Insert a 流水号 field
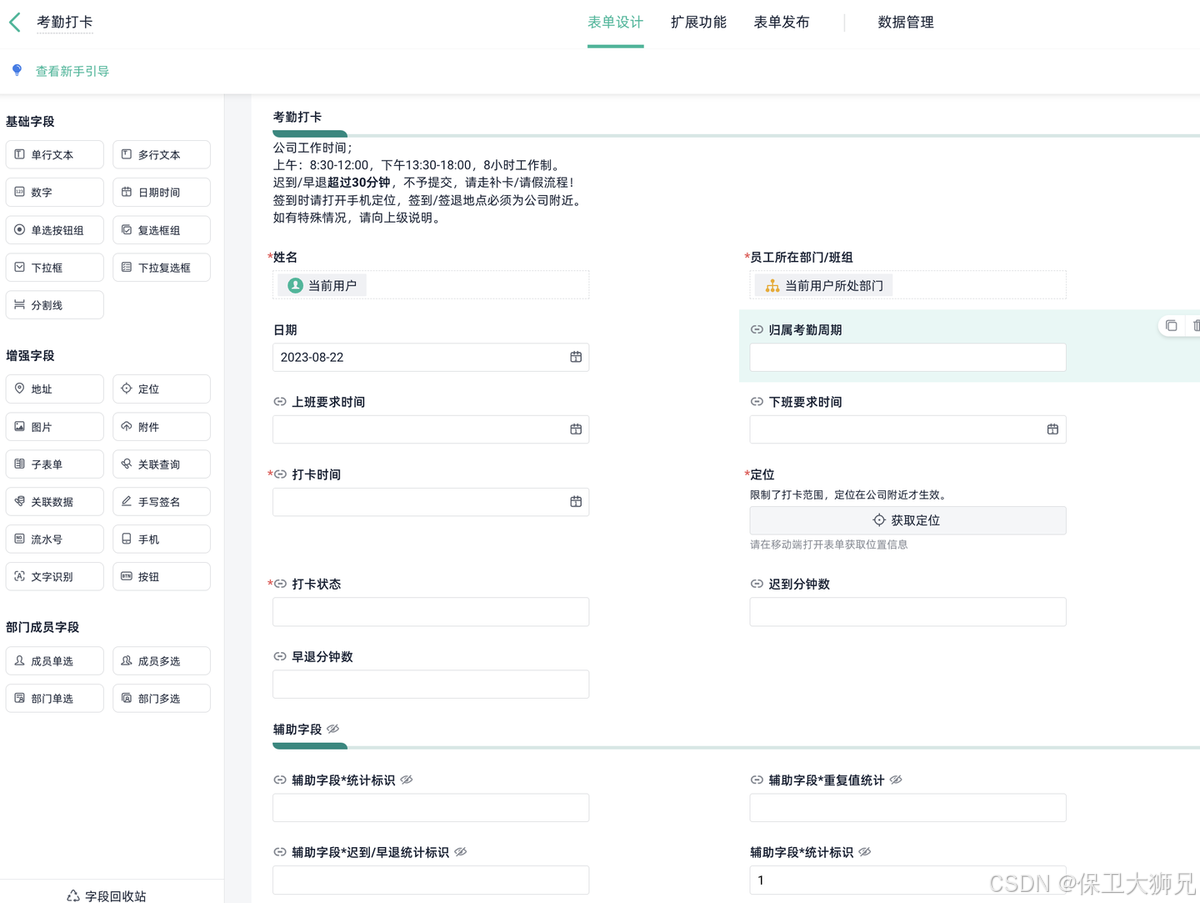This screenshot has width=1200, height=903. pos(55,539)
